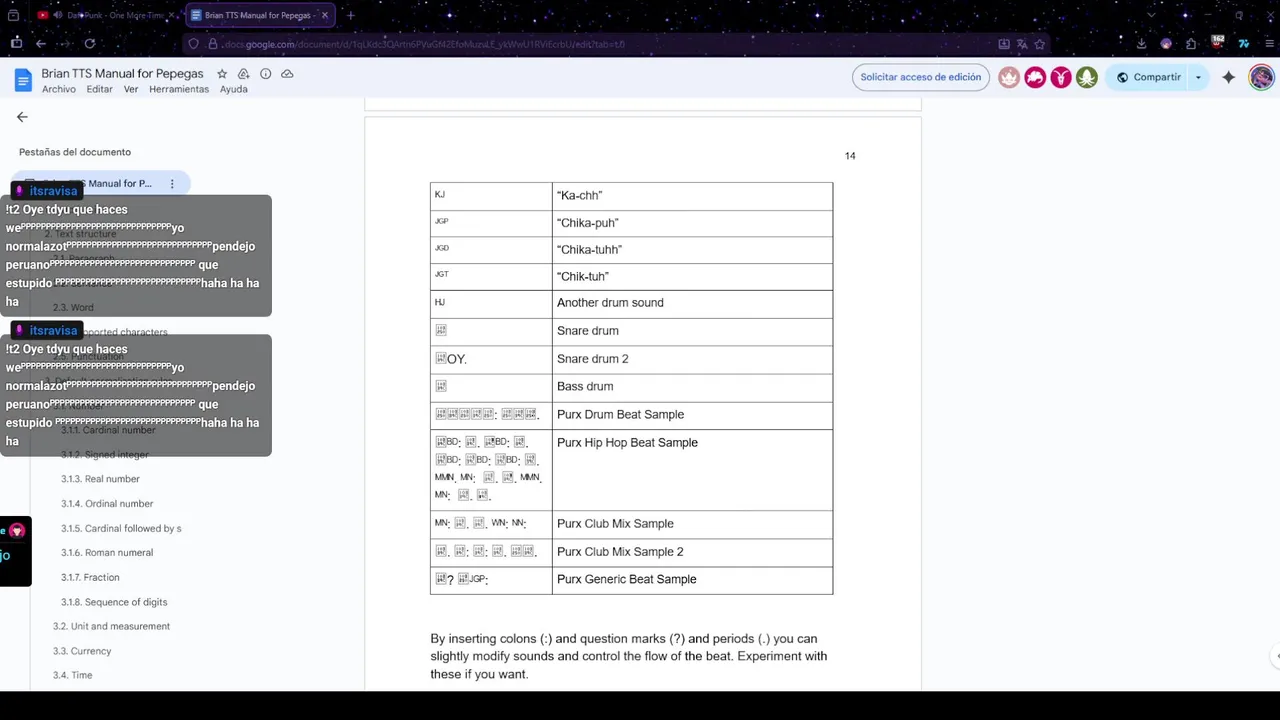Expand the Compartir dropdown arrow
The height and width of the screenshot is (720, 1280).
[x=1198, y=77]
